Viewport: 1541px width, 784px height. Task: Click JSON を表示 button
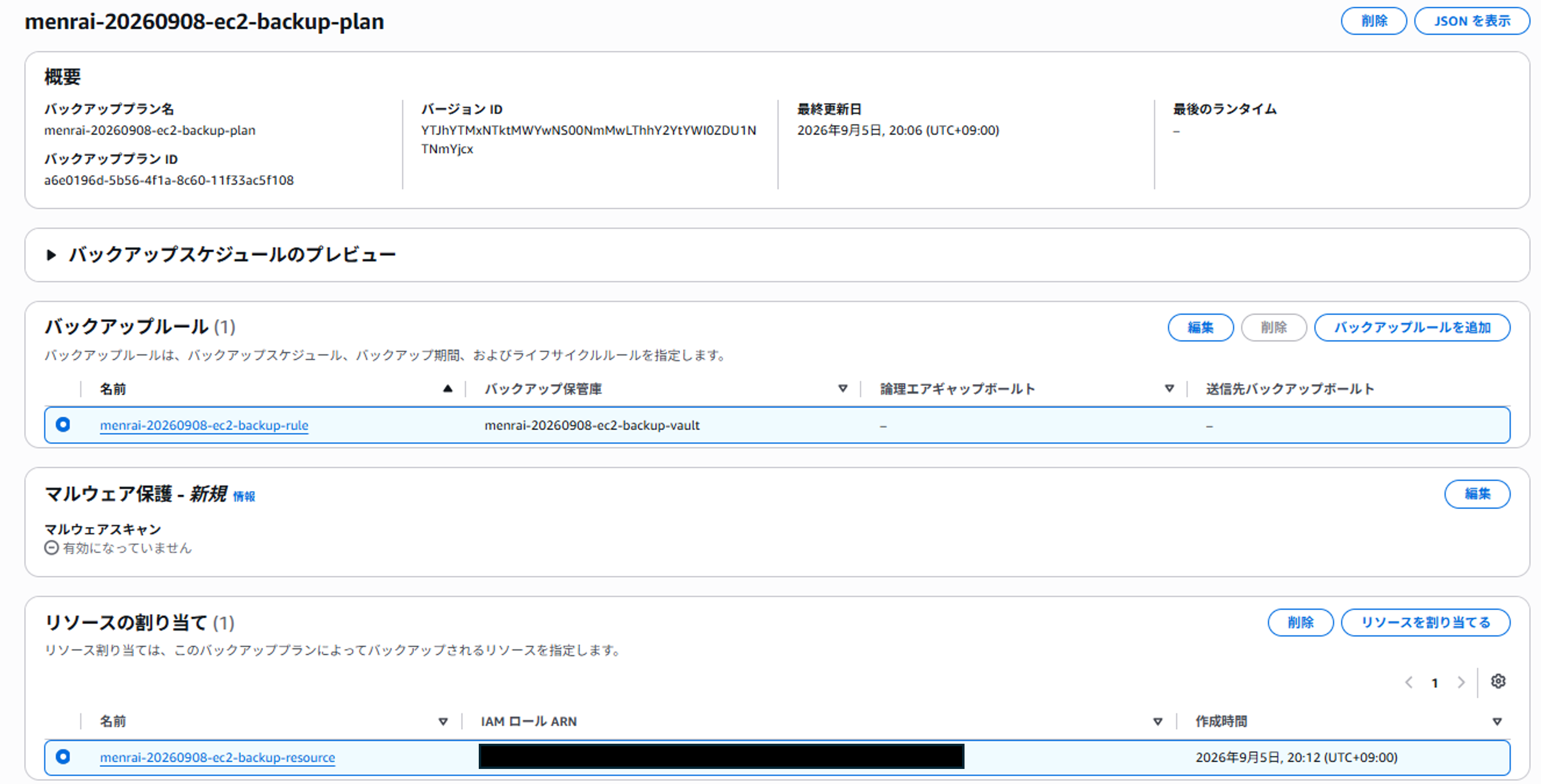1472,21
